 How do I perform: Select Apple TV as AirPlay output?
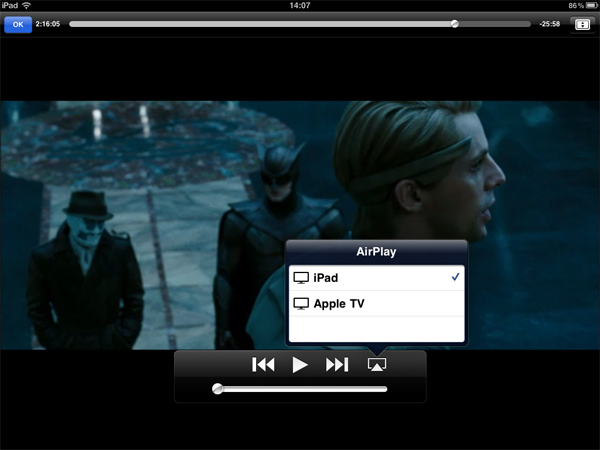tap(377, 303)
